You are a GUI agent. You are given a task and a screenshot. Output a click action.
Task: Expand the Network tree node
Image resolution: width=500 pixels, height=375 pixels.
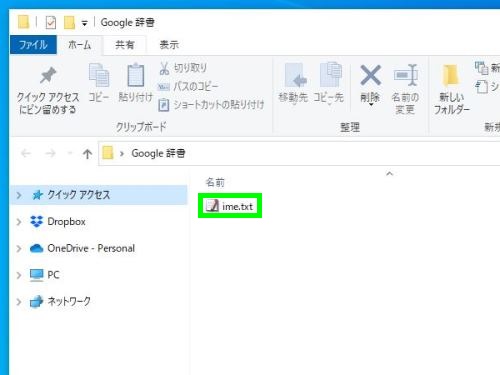pyautogui.click(x=19, y=302)
